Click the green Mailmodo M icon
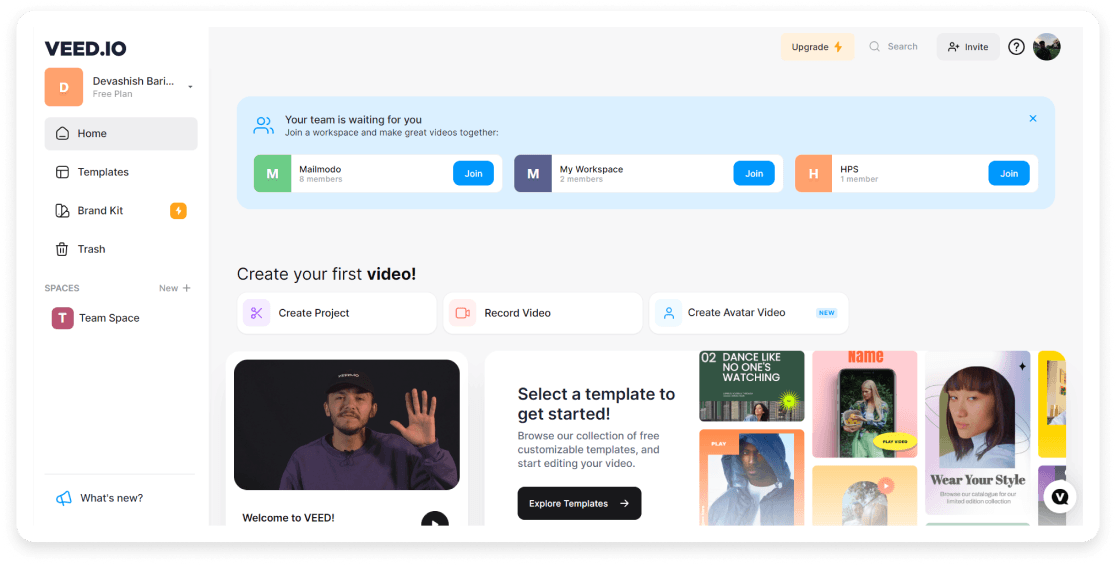The height and width of the screenshot is (565, 1116). coord(273,174)
